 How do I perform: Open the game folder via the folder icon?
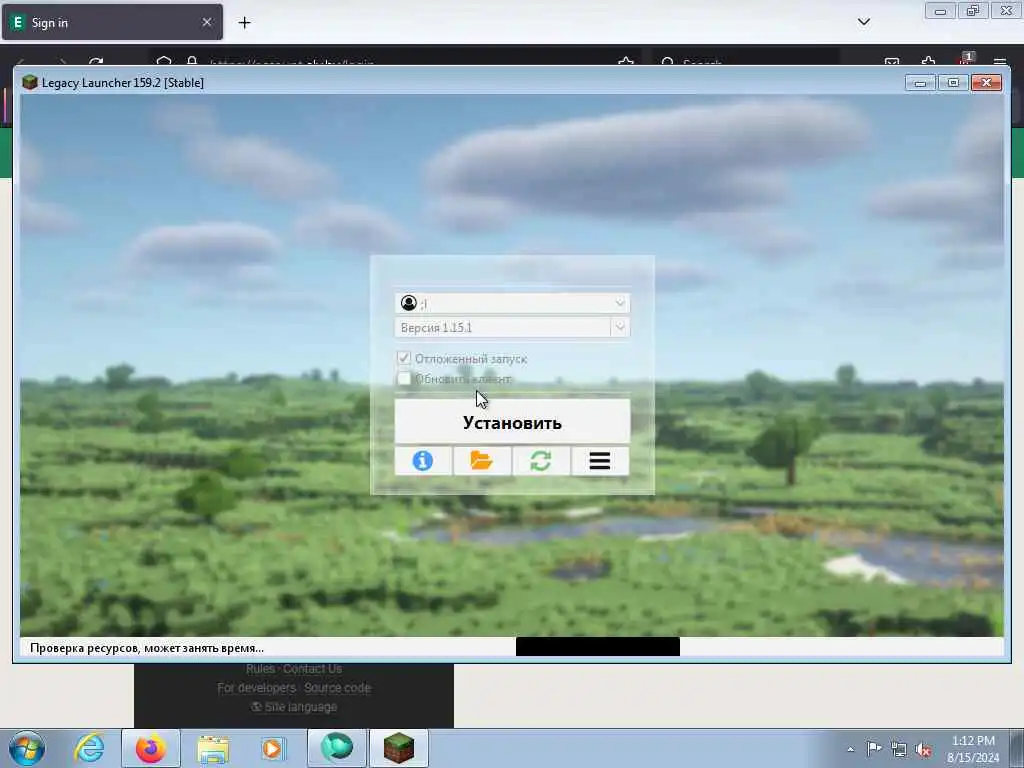481,460
